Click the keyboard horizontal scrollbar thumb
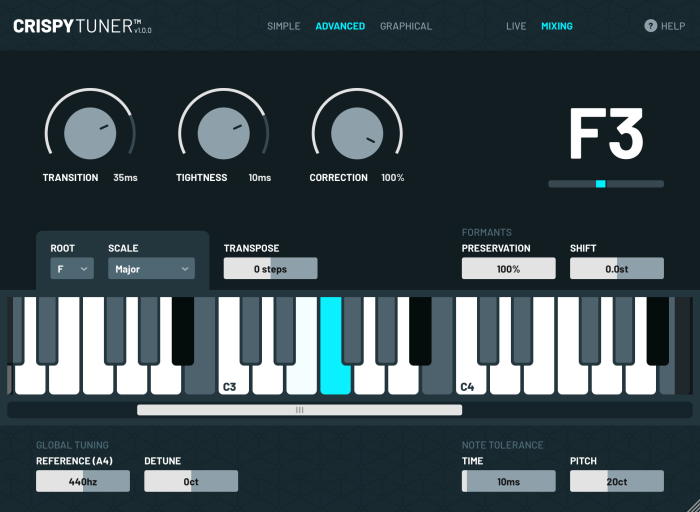This screenshot has width=700, height=512. [300, 410]
